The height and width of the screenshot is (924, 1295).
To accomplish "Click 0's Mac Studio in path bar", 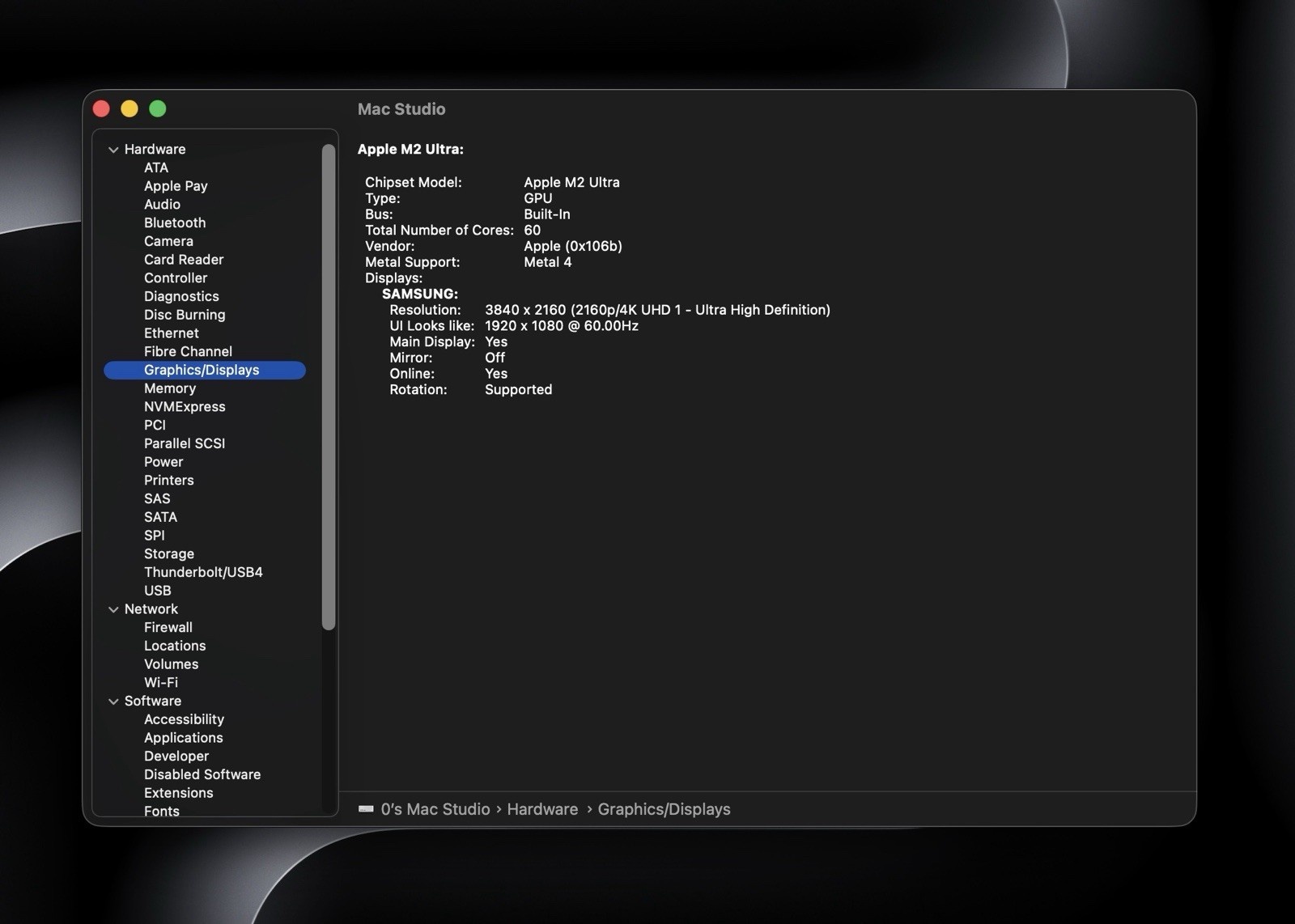I will (x=435, y=809).
